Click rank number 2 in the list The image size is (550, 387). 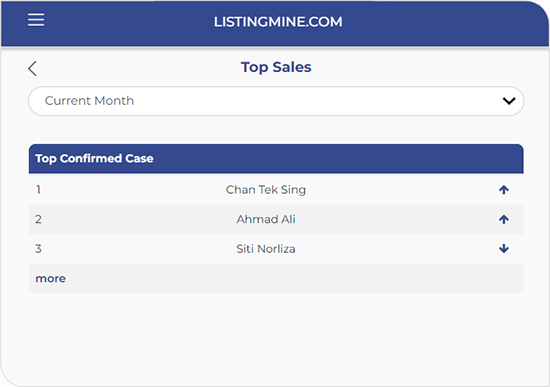pos(38,219)
